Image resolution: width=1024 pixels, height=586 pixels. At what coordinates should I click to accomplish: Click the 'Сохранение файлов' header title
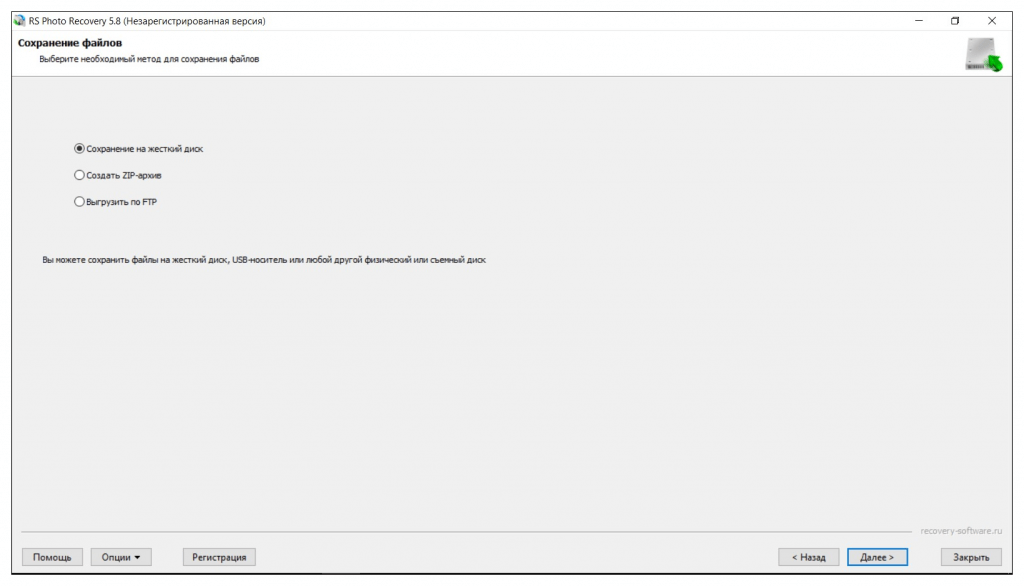[70, 44]
